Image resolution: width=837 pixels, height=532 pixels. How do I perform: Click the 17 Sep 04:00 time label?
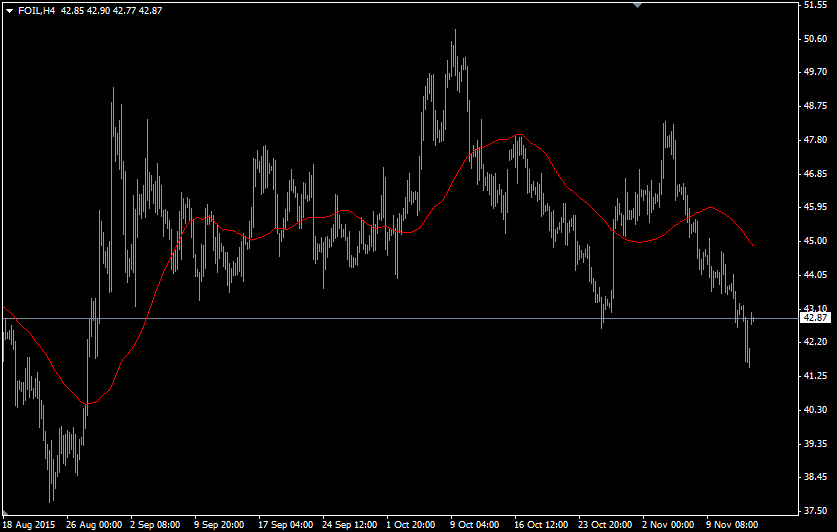(x=286, y=525)
